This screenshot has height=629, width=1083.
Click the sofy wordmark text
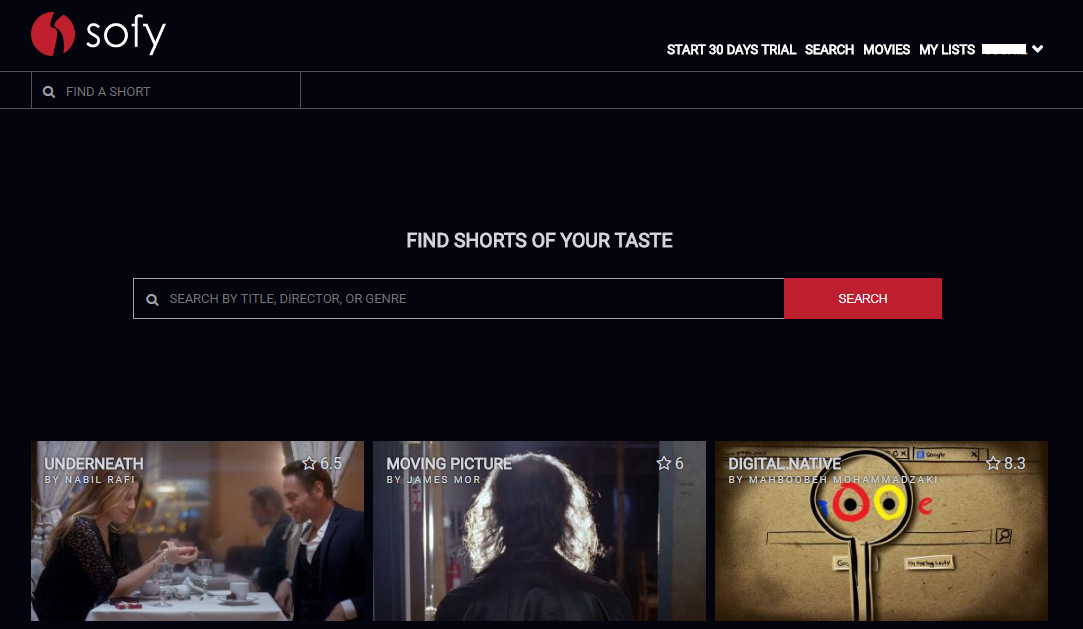pyautogui.click(x=126, y=34)
